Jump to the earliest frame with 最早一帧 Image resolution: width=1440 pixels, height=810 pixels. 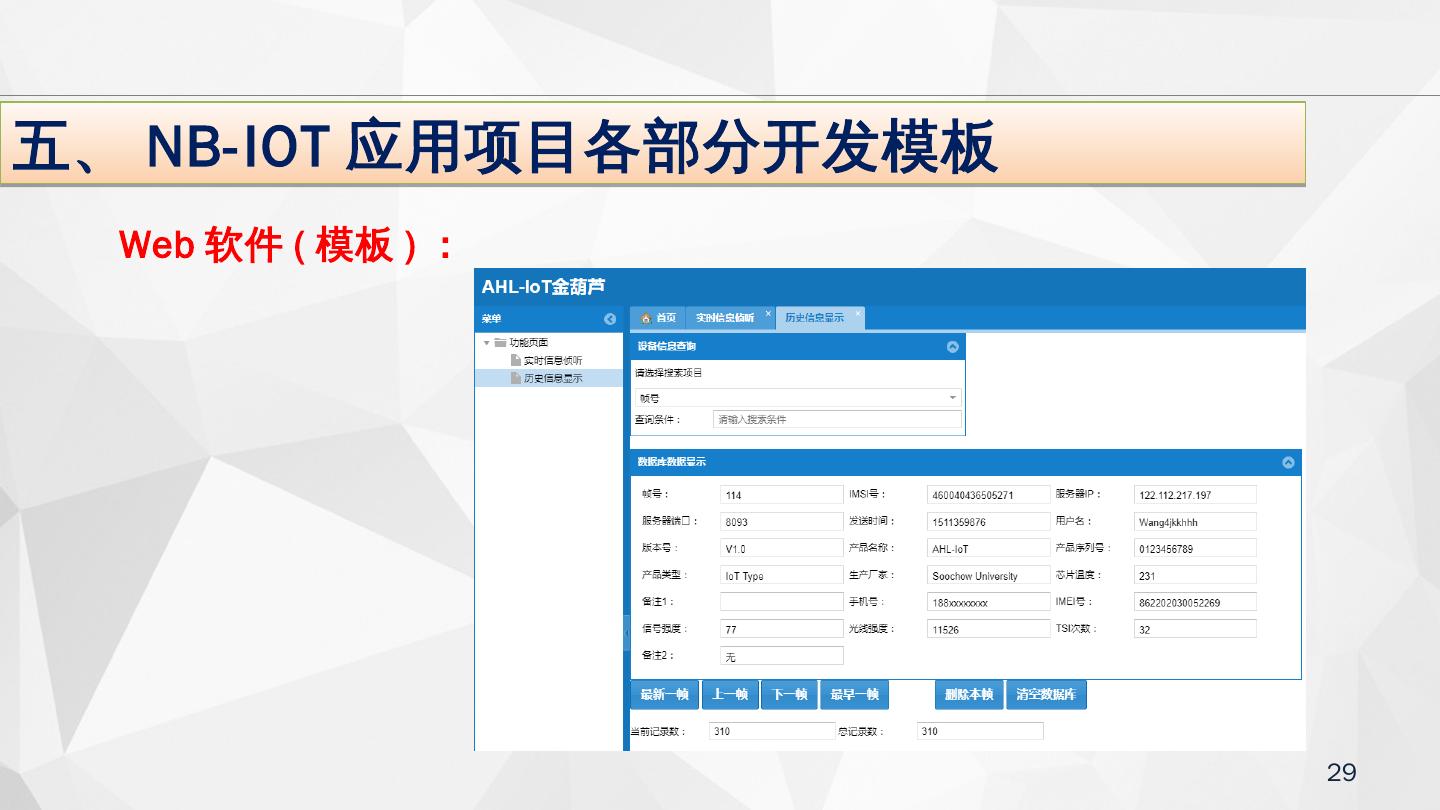tap(855, 695)
